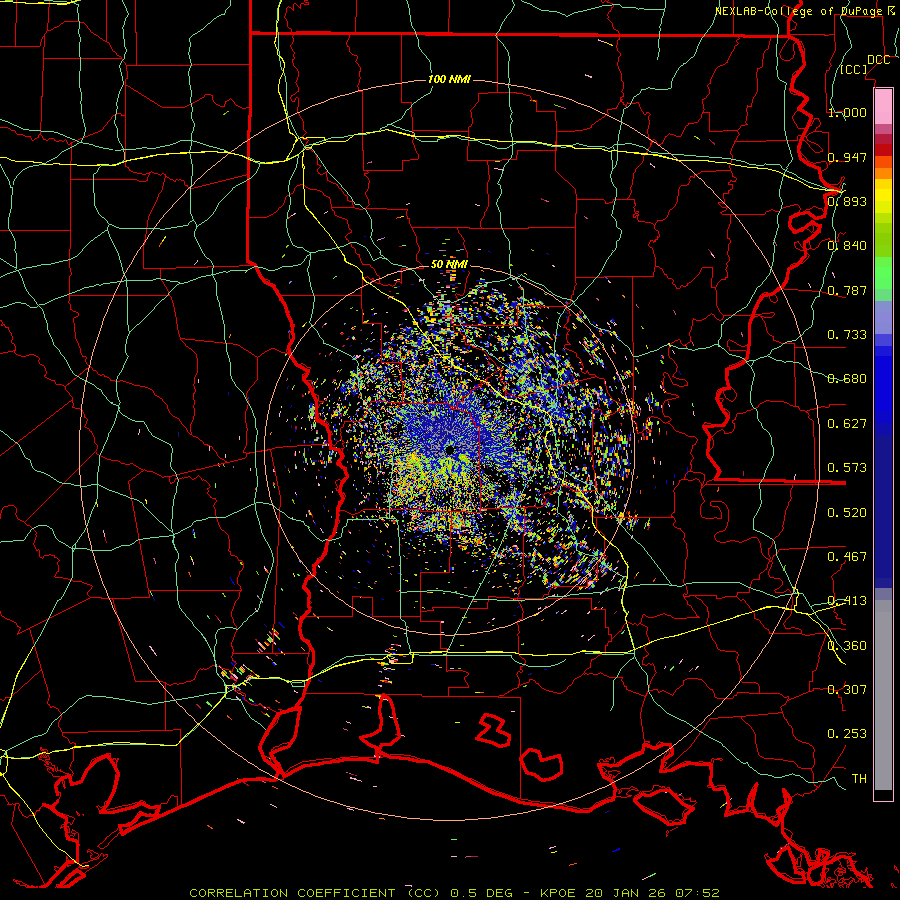Click the "[CC]" legend unit label
This screenshot has width=900, height=900.
point(853,69)
